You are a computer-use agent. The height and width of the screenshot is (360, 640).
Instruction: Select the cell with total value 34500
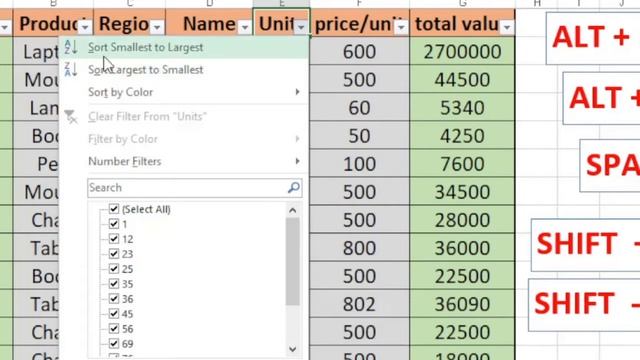click(462, 192)
